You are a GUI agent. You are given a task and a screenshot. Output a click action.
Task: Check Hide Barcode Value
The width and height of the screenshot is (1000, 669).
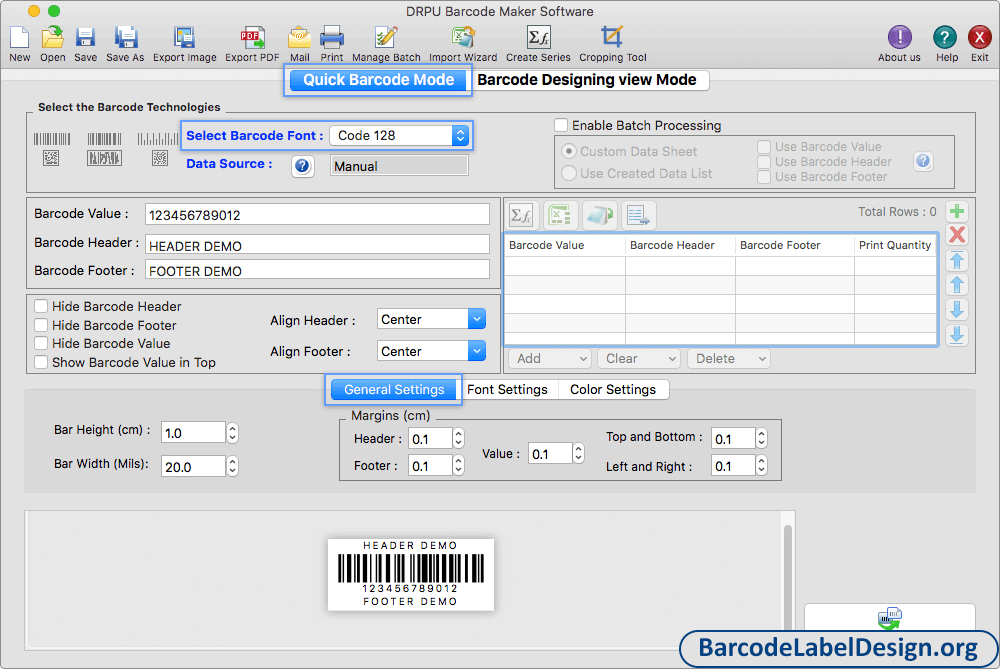[x=41, y=343]
